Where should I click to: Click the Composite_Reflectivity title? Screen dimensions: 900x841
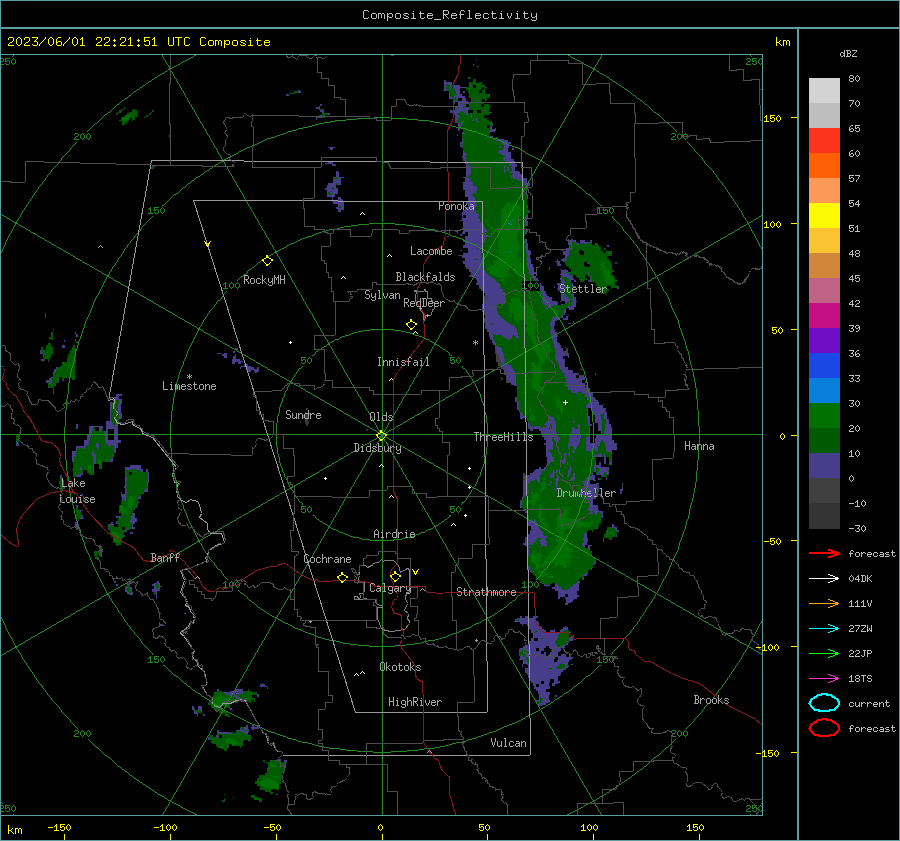tap(449, 15)
